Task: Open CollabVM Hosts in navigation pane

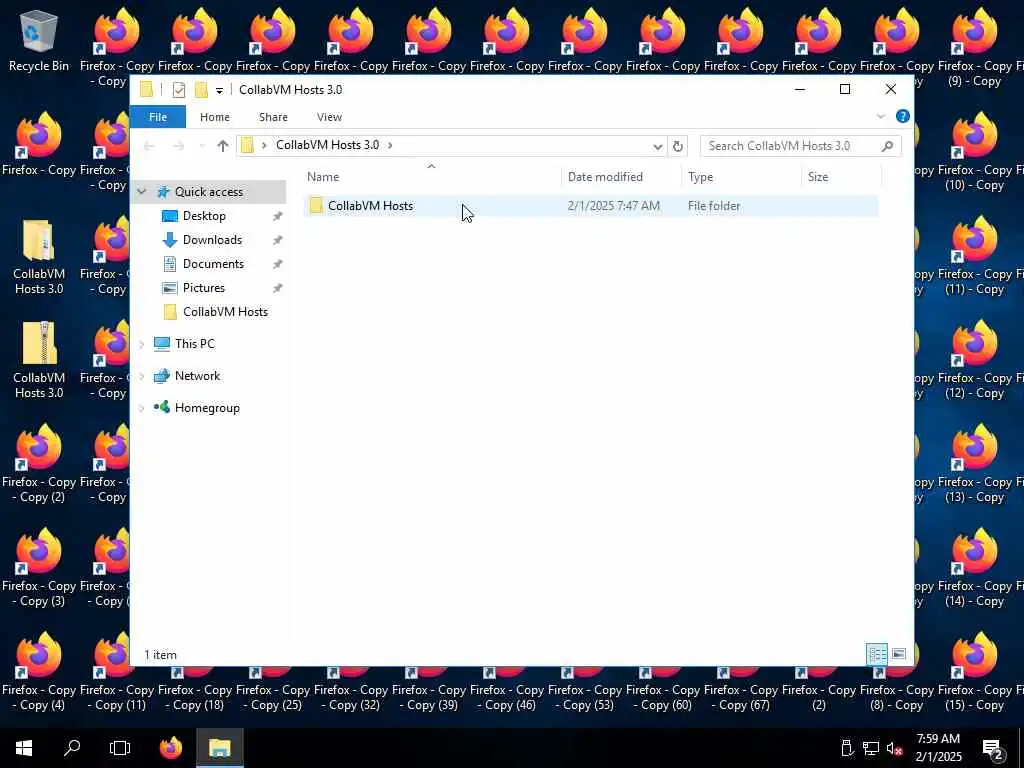Action: pyautogui.click(x=225, y=312)
